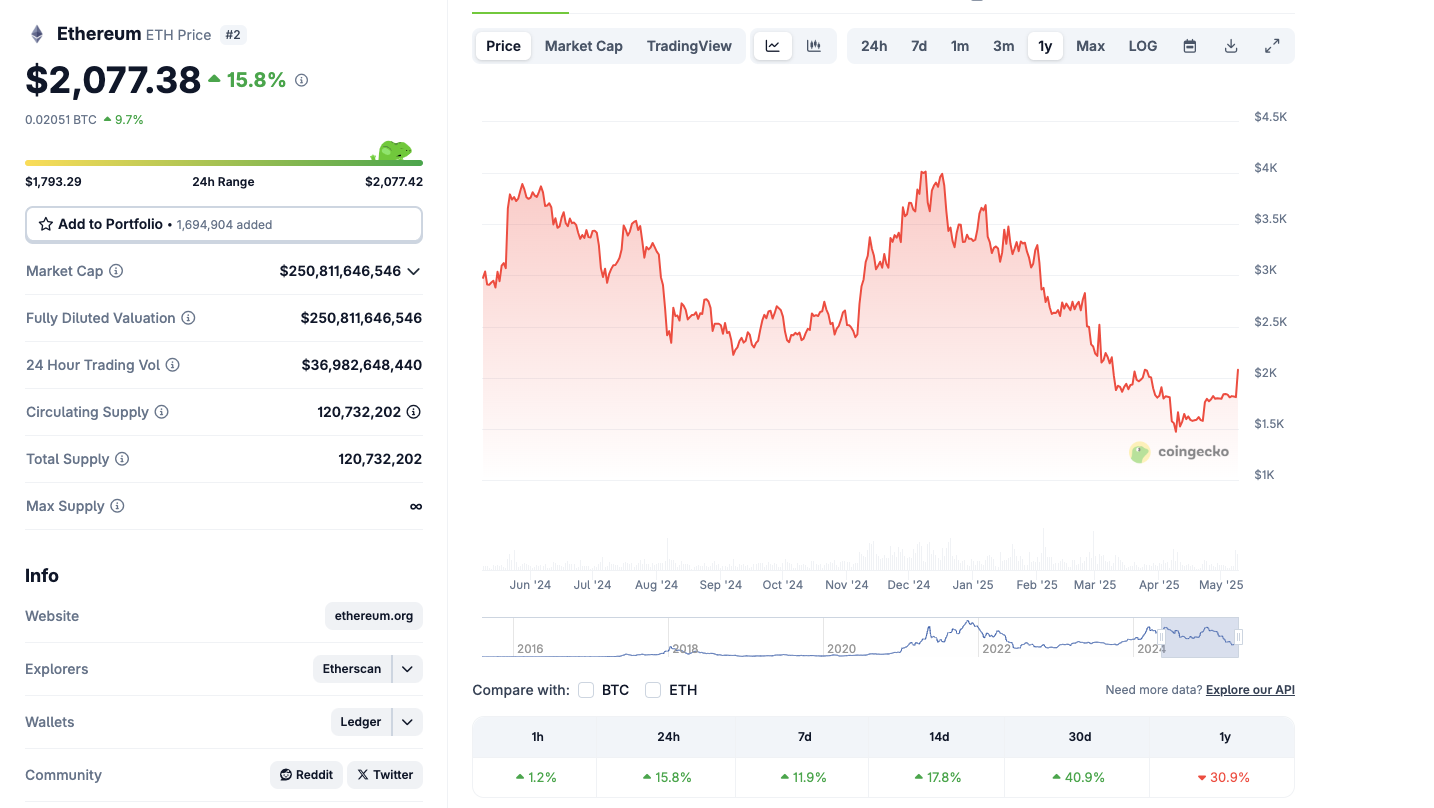Select the Market Cap chart tab
The width and height of the screenshot is (1434, 808).
[584, 46]
